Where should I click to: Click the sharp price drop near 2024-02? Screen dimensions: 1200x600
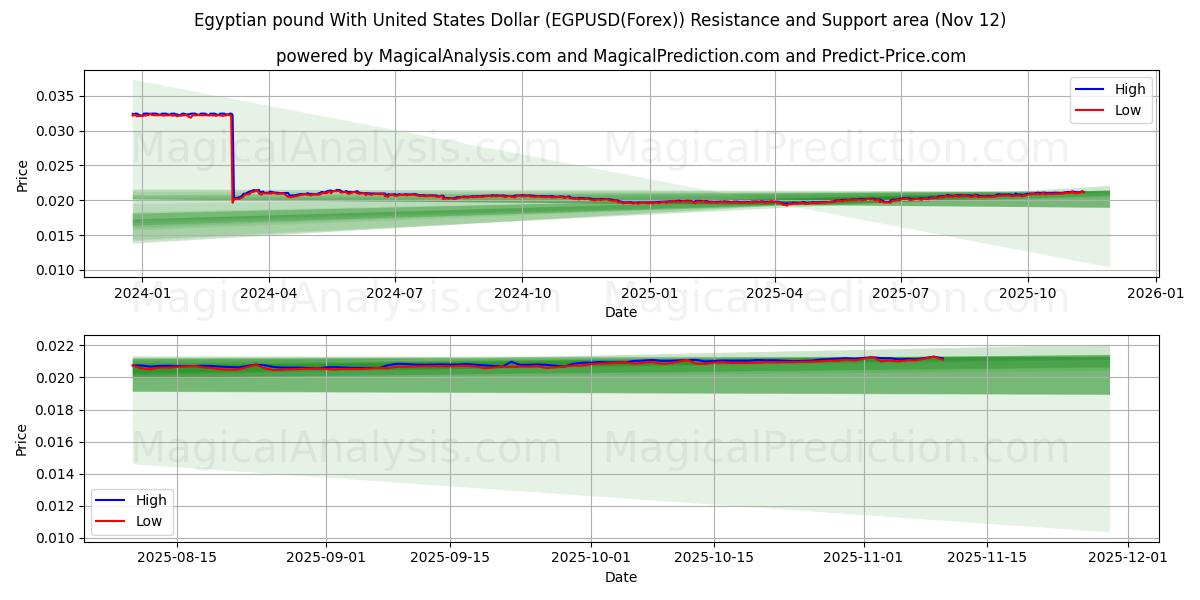pyautogui.click(x=233, y=160)
